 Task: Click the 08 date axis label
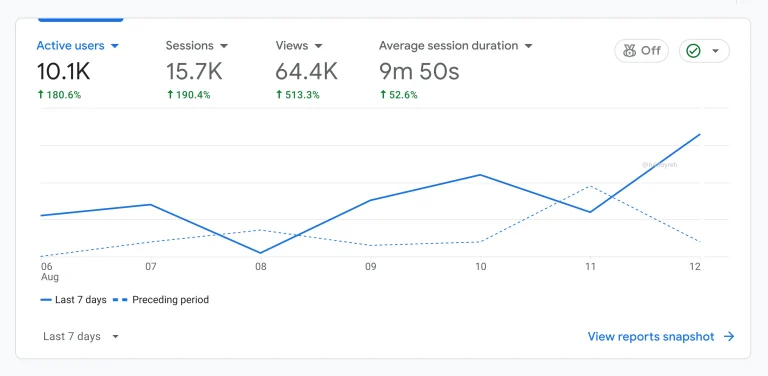tap(261, 267)
